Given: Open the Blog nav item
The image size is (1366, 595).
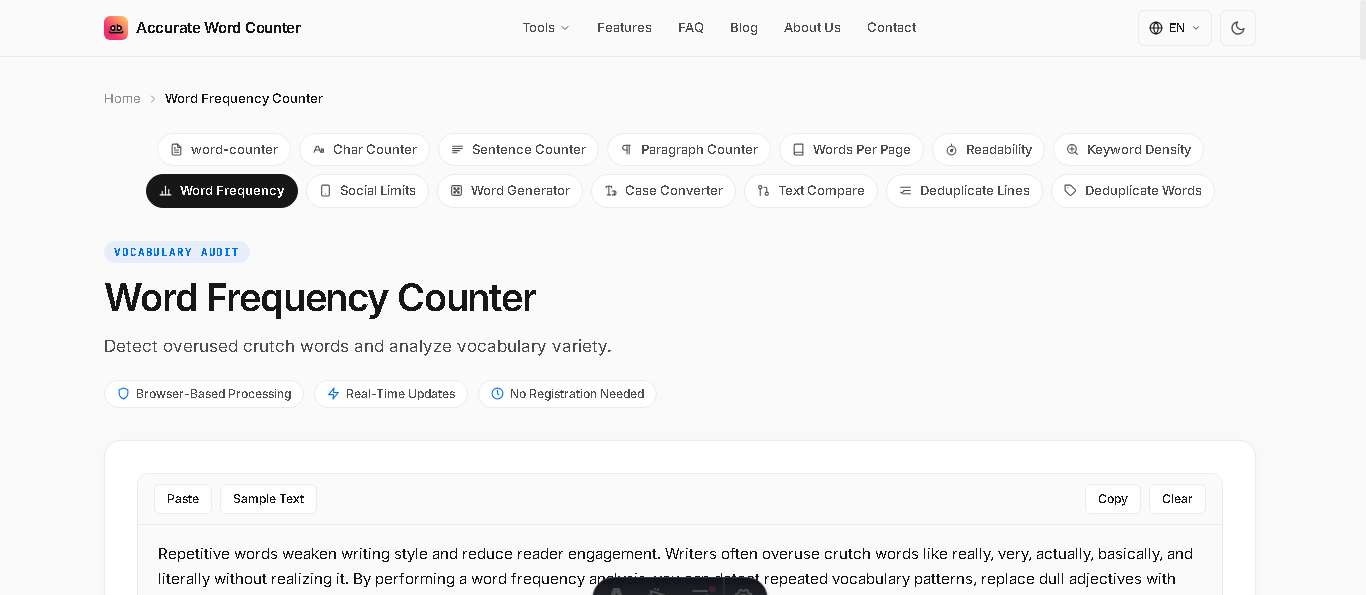Looking at the screenshot, I should click(744, 28).
